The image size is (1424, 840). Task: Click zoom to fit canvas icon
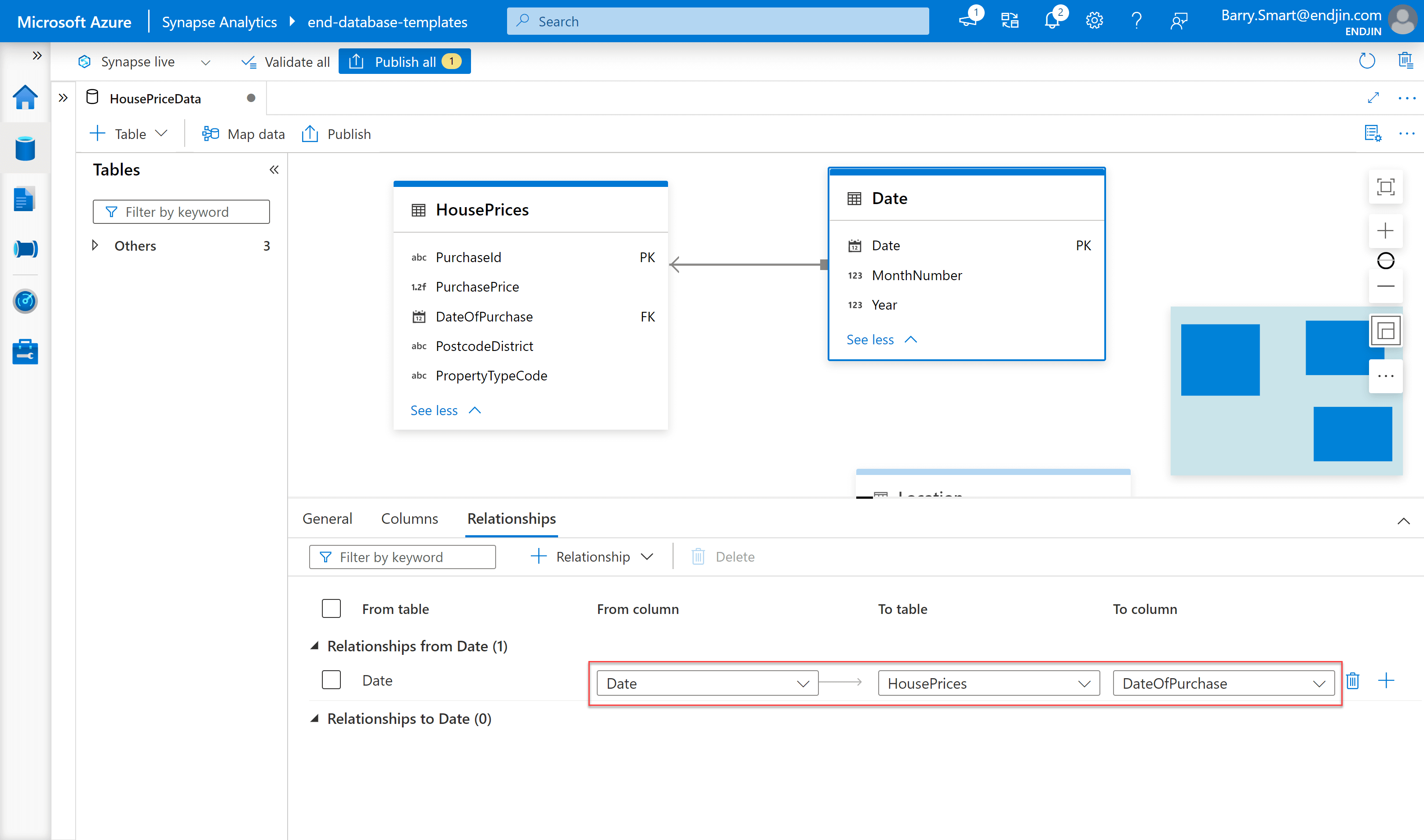coord(1385,187)
